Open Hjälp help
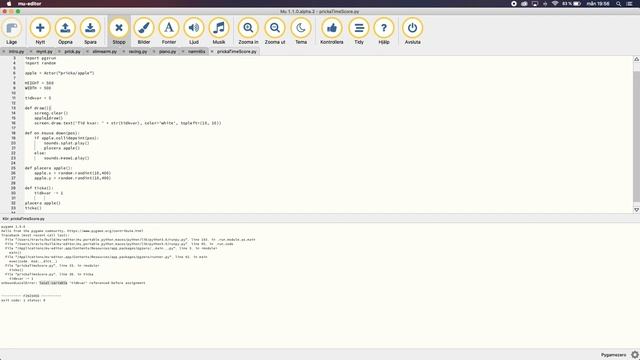 coord(384,31)
